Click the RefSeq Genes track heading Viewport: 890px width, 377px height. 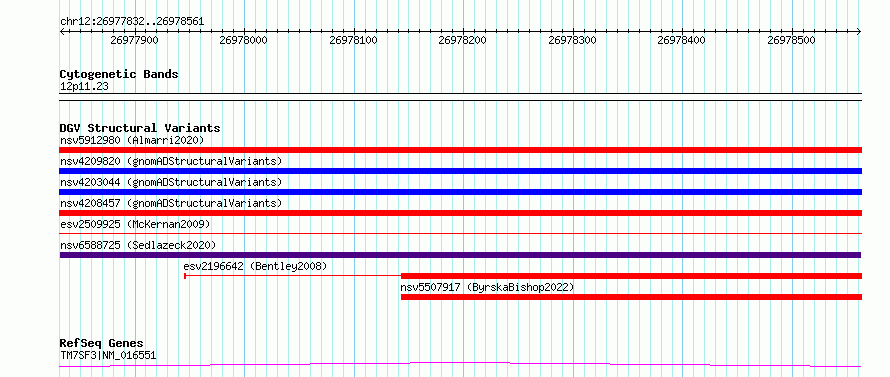pos(102,344)
